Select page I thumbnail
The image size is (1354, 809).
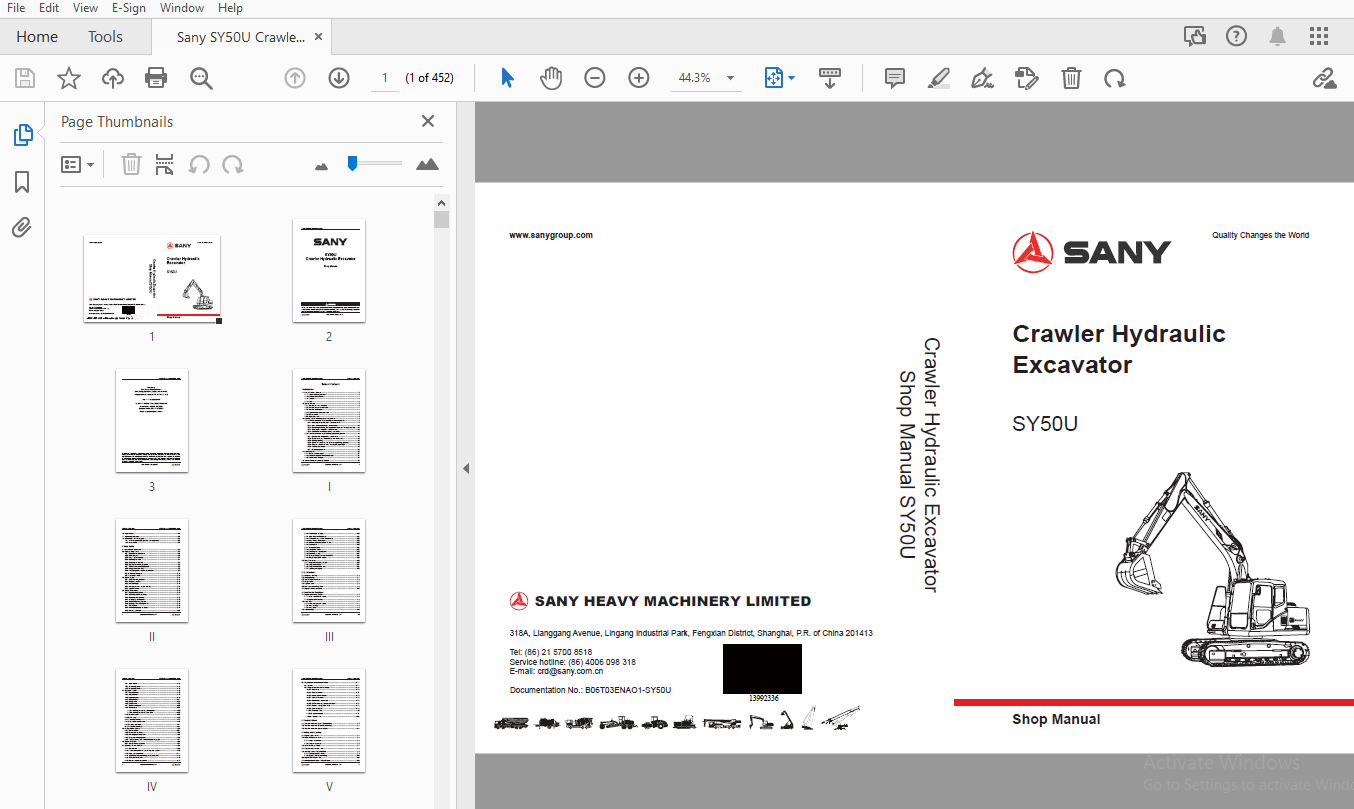[329, 421]
